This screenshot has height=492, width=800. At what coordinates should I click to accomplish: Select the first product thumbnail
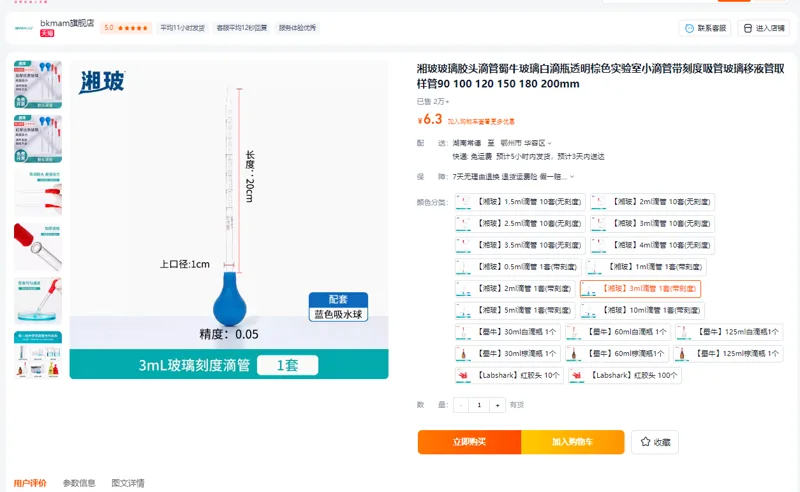pos(38,85)
